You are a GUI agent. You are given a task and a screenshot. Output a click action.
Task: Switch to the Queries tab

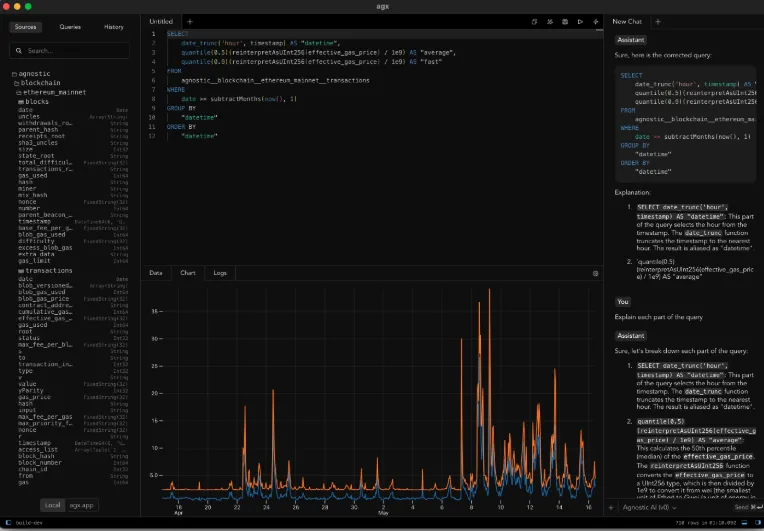70,27
